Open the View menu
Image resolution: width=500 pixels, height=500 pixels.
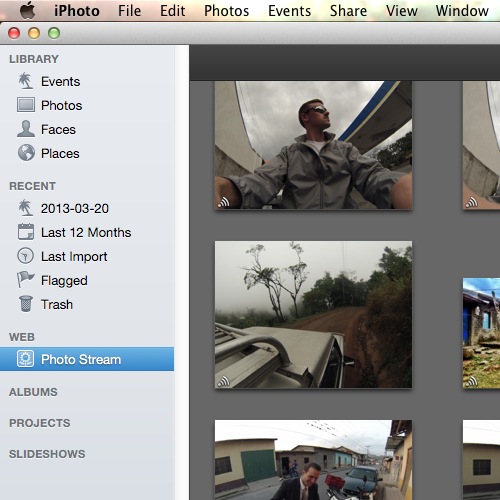402,11
